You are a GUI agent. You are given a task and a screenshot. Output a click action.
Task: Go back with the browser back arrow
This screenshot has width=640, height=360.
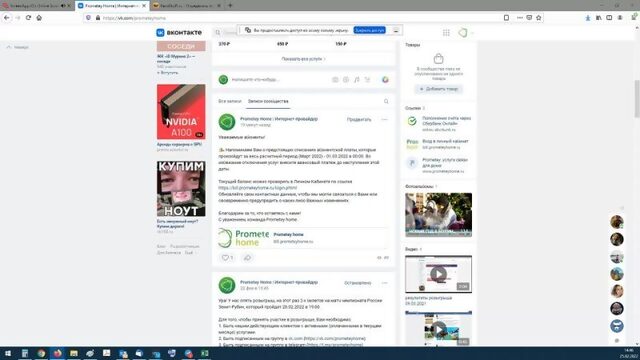[x=7, y=18]
